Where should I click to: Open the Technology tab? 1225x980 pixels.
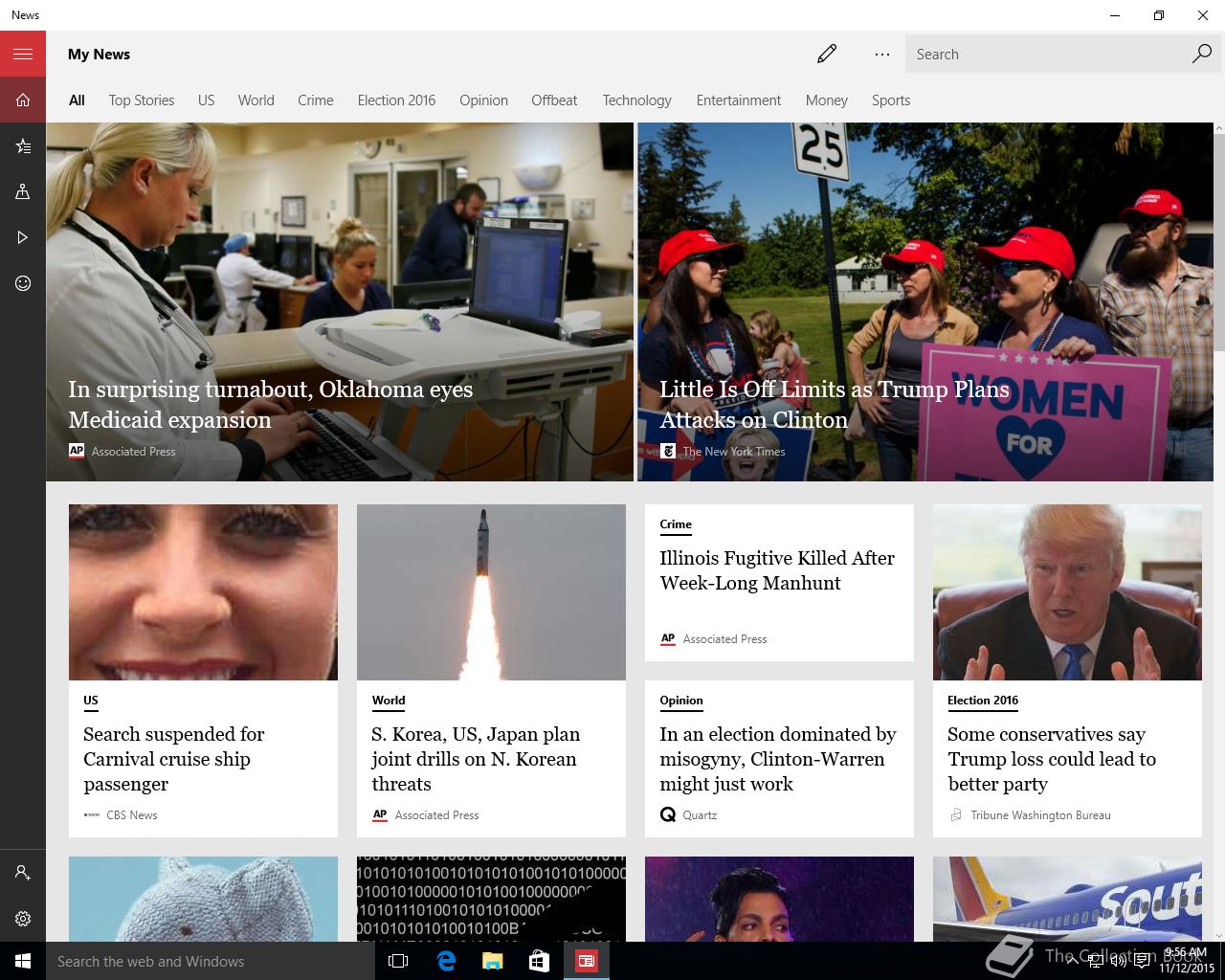[x=636, y=100]
